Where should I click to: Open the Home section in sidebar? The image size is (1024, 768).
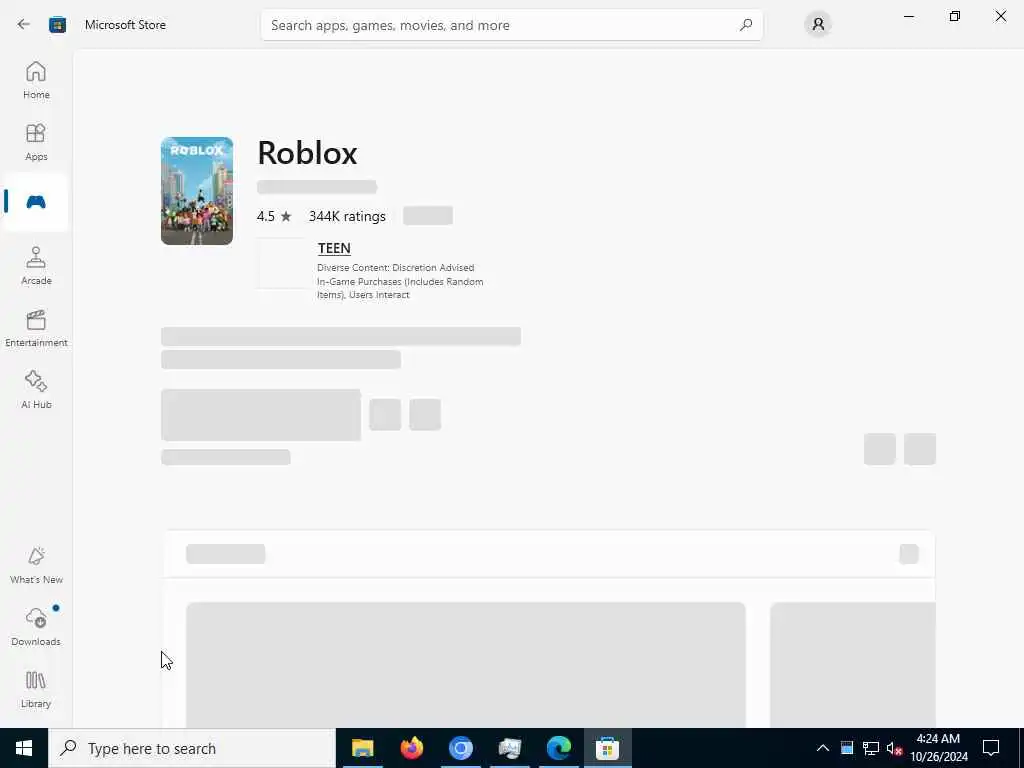click(x=36, y=80)
